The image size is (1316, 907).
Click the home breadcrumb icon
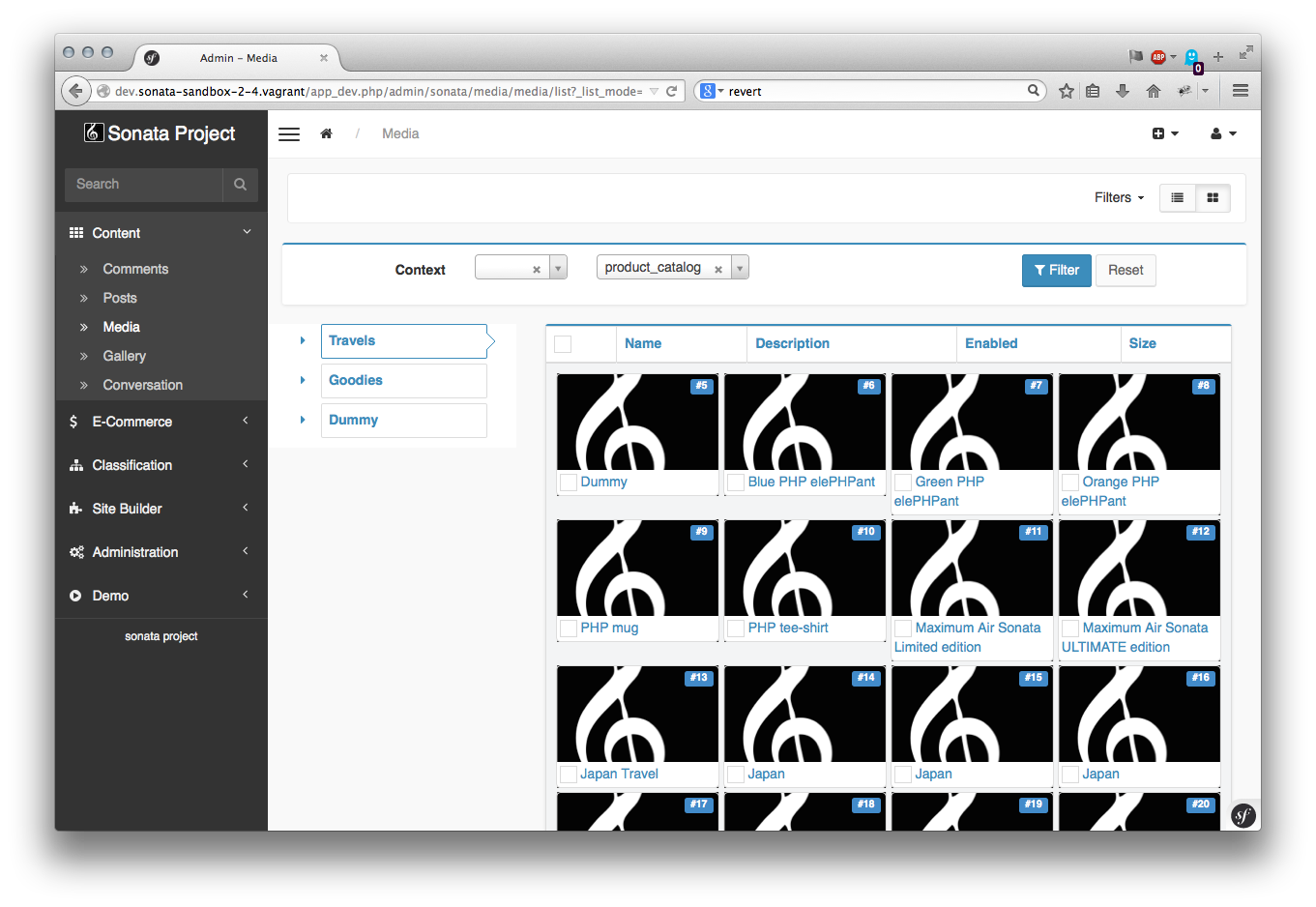pos(327,134)
